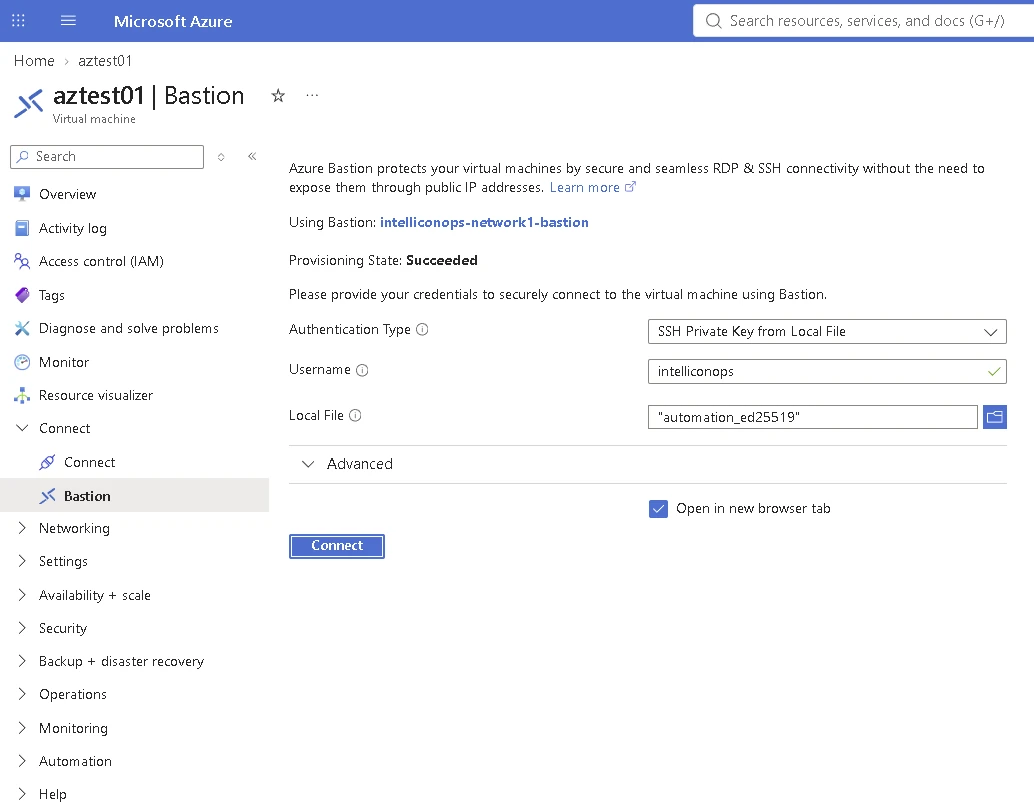Open the Azure apps grid launcher
Screen dimensions: 1034x802
point(18,20)
